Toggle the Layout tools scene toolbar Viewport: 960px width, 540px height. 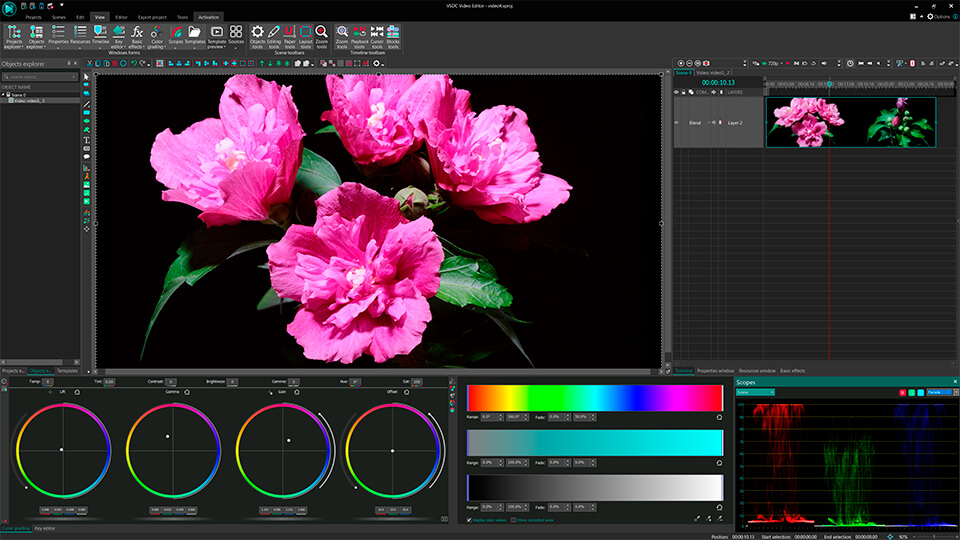306,37
